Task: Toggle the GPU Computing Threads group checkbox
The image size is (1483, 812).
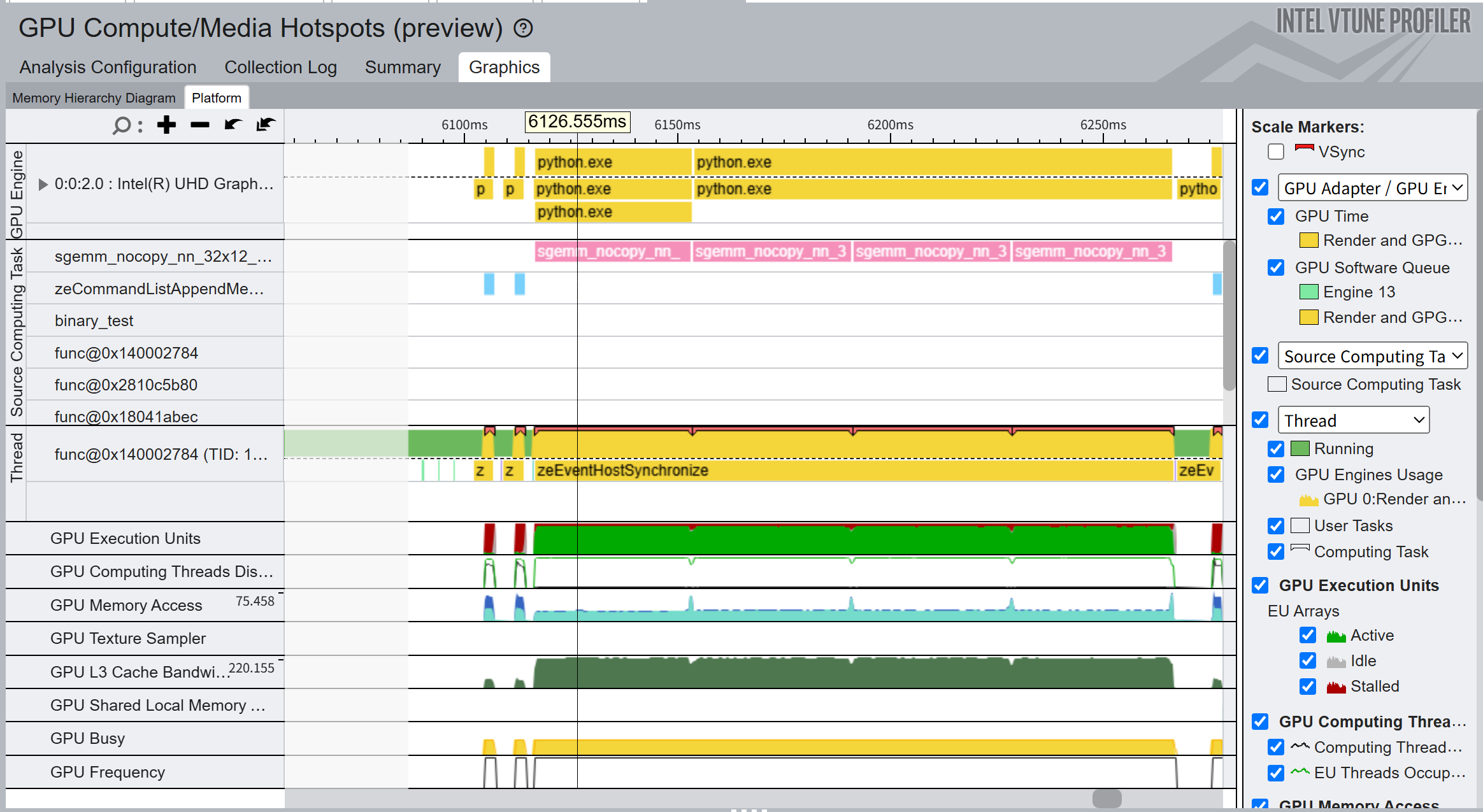Action: 1260,722
